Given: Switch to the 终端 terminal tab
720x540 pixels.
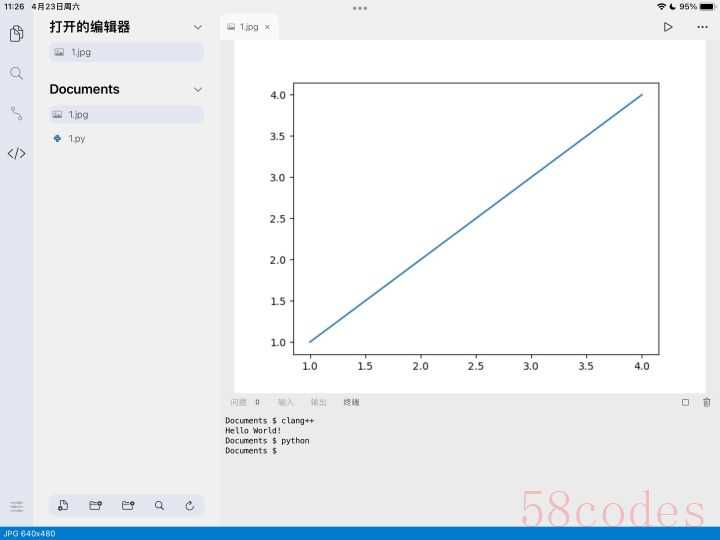Looking at the screenshot, I should tap(351, 402).
